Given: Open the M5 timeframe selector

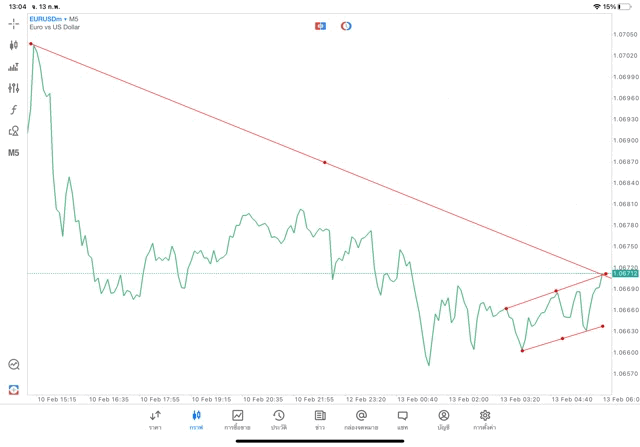Looking at the screenshot, I should point(13,153).
